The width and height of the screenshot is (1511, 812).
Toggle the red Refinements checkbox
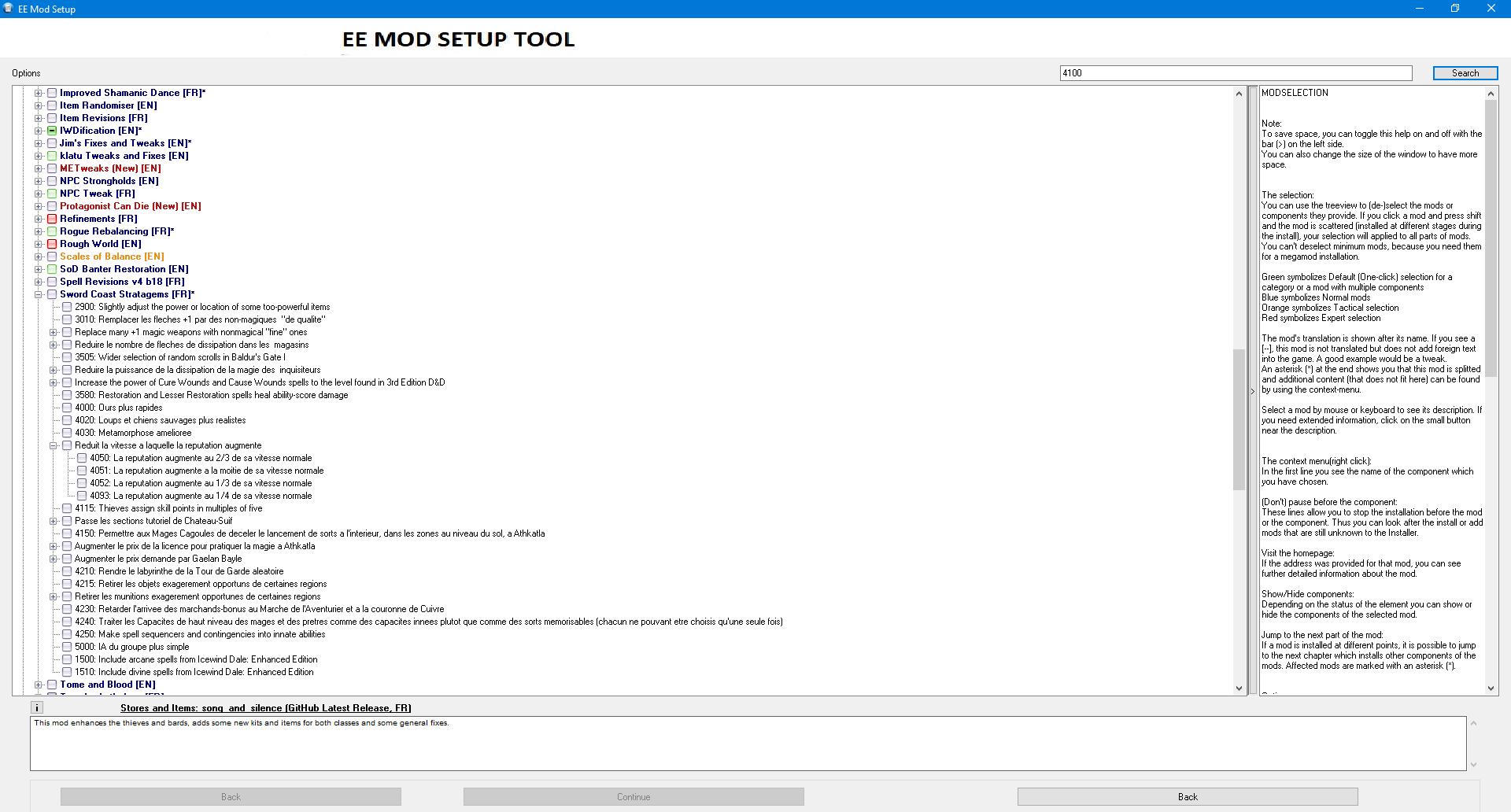coord(52,219)
